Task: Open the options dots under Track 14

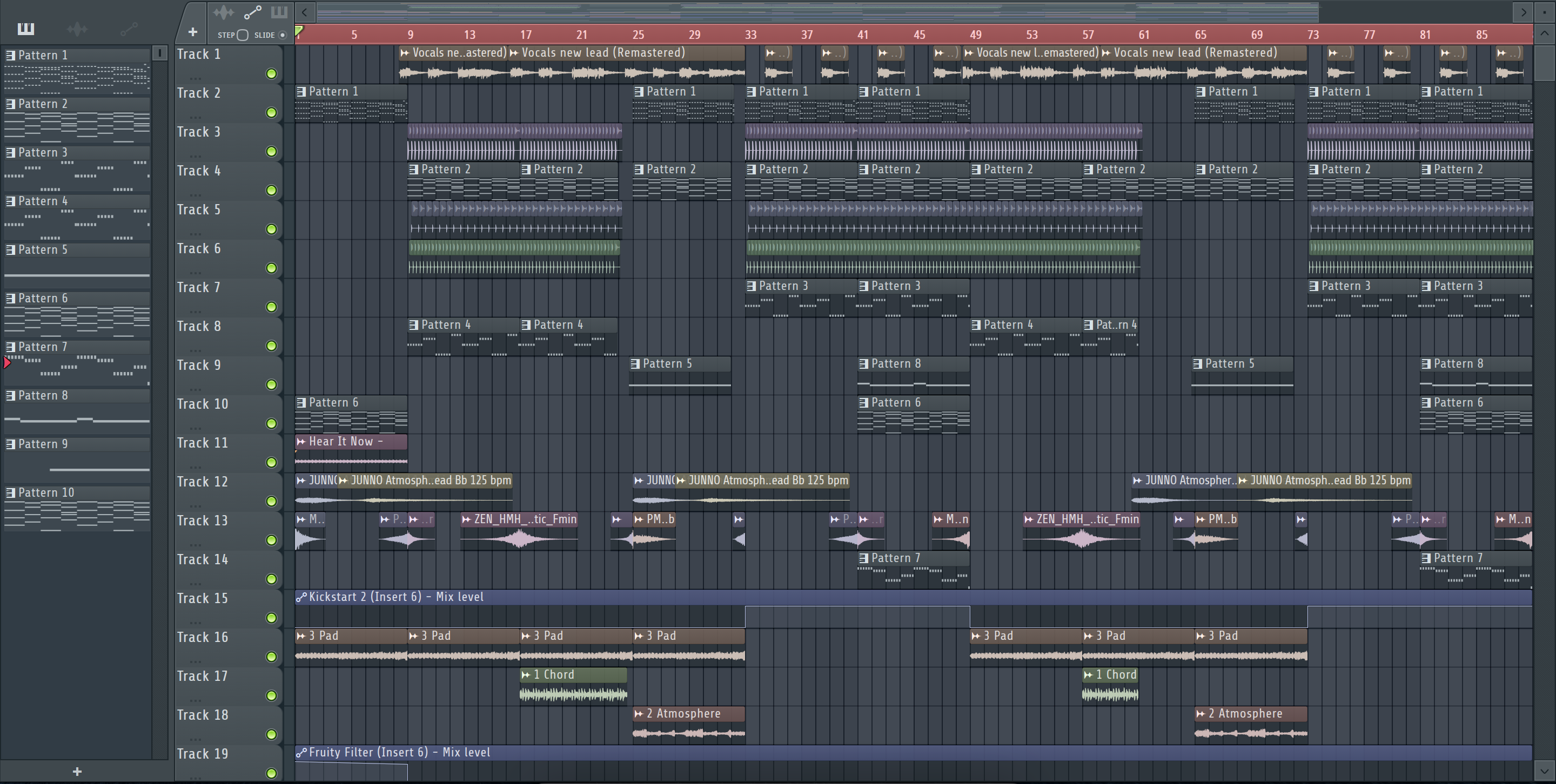Action: coord(194,583)
